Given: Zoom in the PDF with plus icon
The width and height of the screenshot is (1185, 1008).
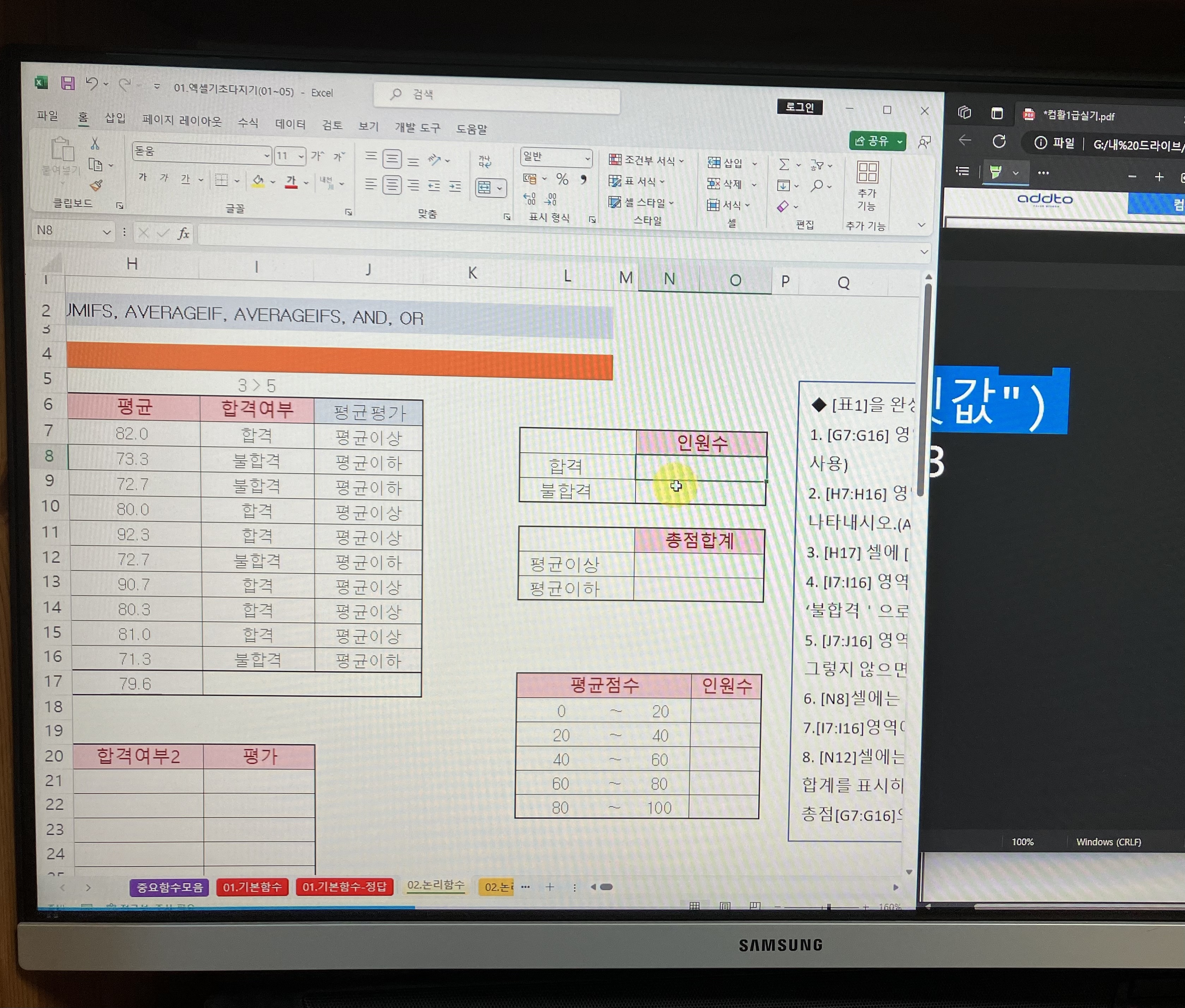Looking at the screenshot, I should [x=1159, y=177].
